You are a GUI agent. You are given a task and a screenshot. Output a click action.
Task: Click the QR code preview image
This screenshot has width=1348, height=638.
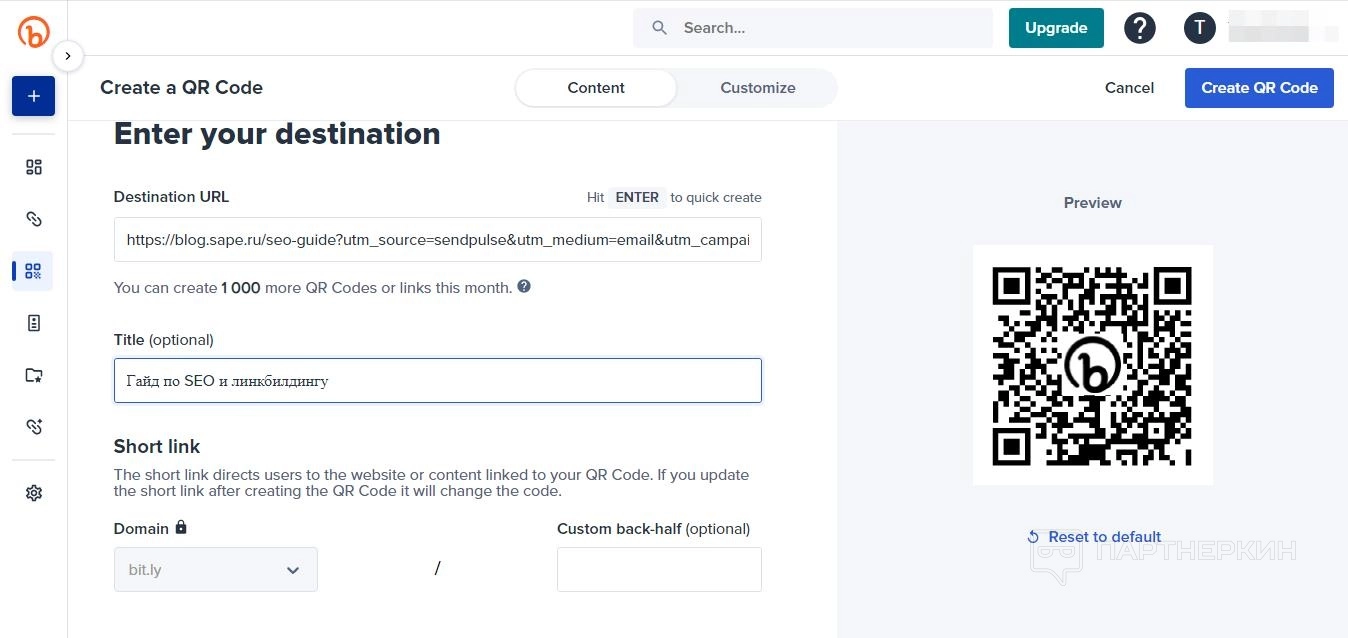point(1093,365)
